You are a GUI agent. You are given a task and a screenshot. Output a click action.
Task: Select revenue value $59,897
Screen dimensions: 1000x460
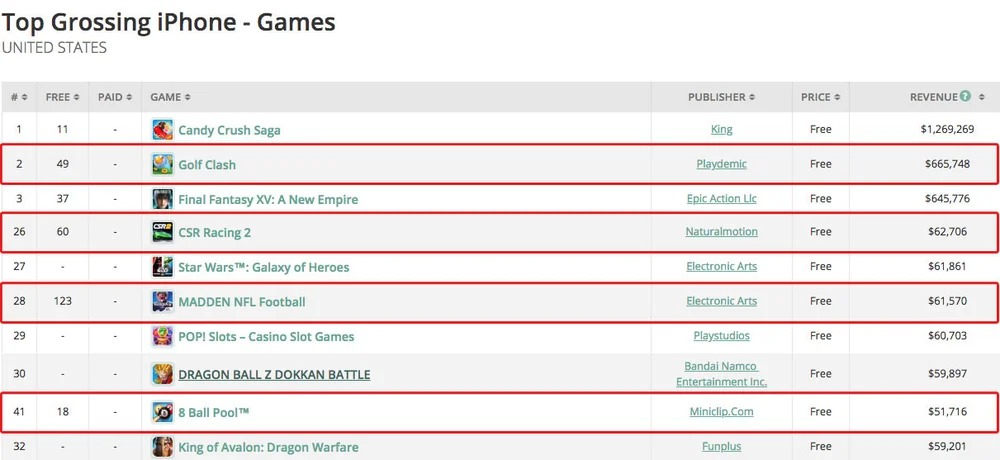coord(947,373)
